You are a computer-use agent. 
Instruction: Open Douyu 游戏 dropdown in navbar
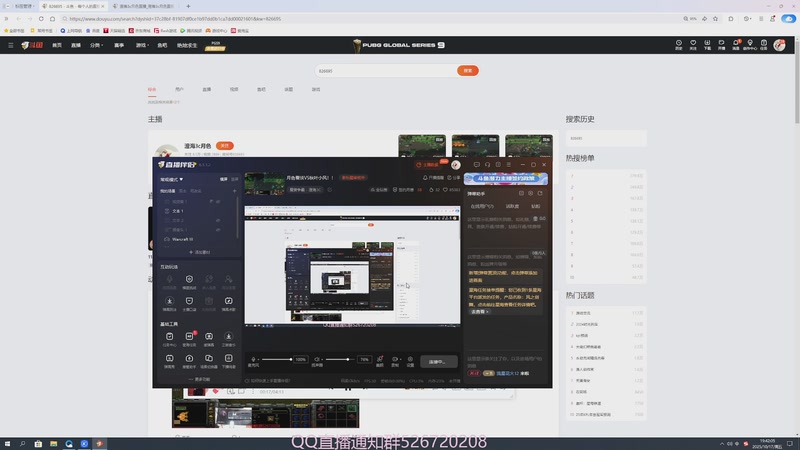point(142,45)
